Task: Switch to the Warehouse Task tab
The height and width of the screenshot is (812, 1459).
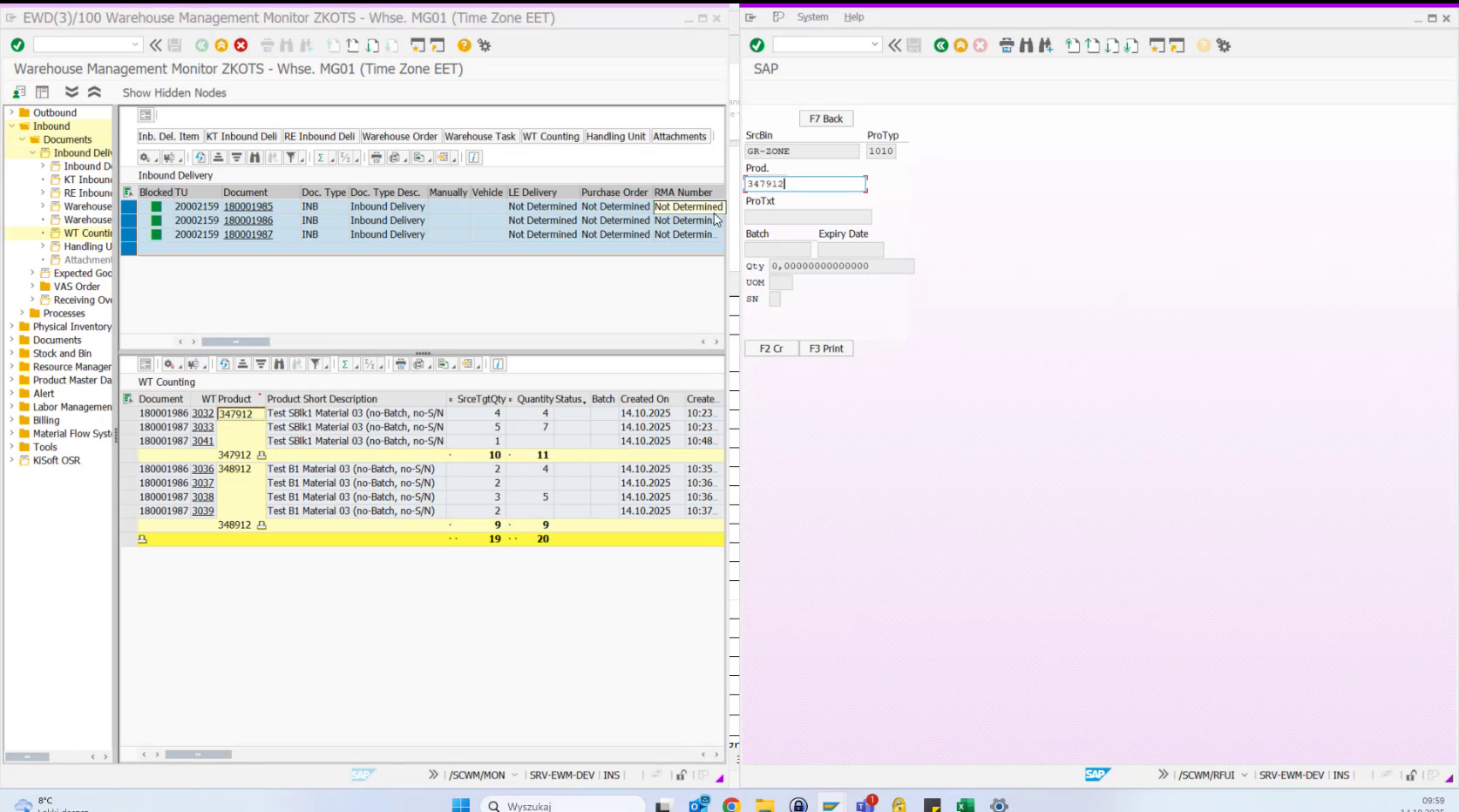Action: coord(481,136)
